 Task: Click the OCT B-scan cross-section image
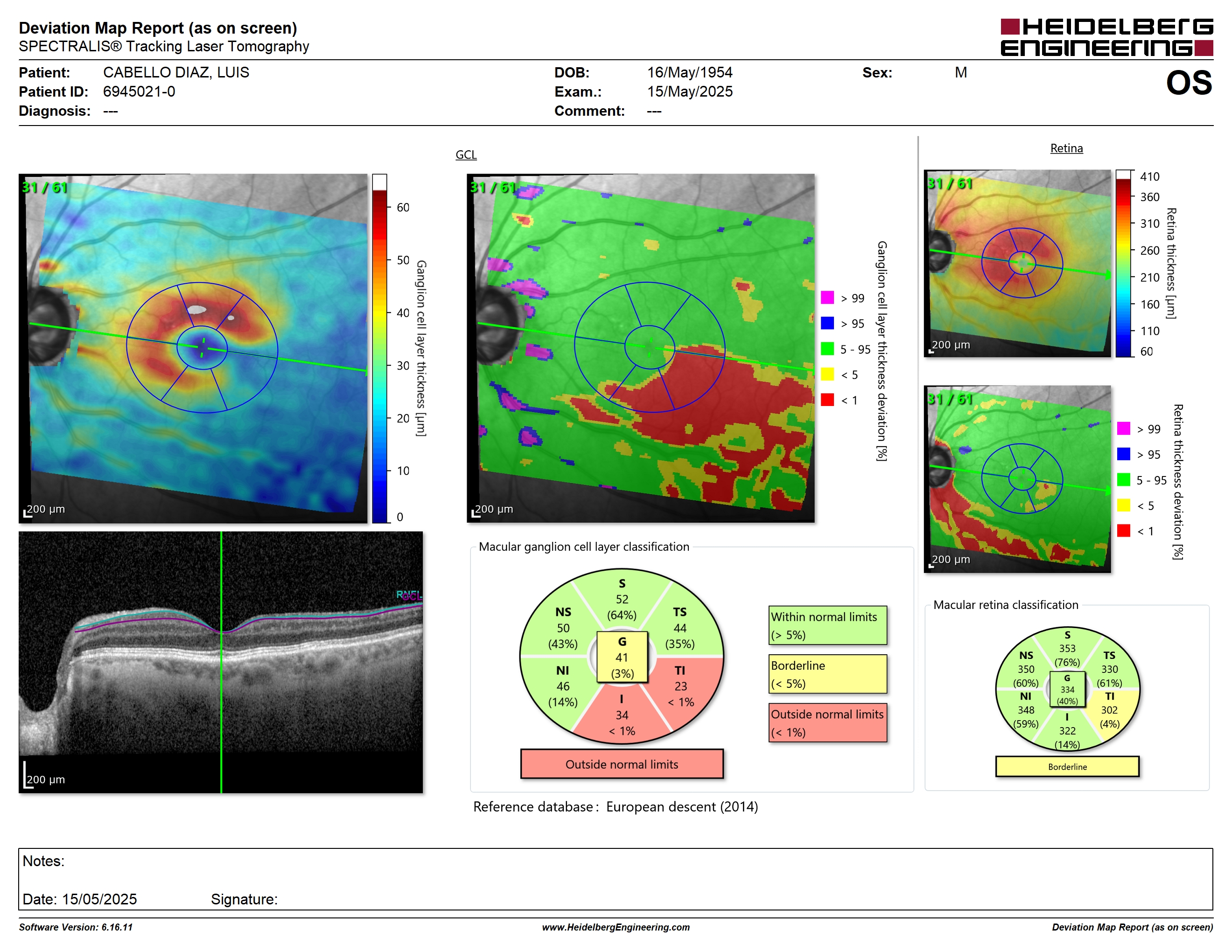[221, 662]
